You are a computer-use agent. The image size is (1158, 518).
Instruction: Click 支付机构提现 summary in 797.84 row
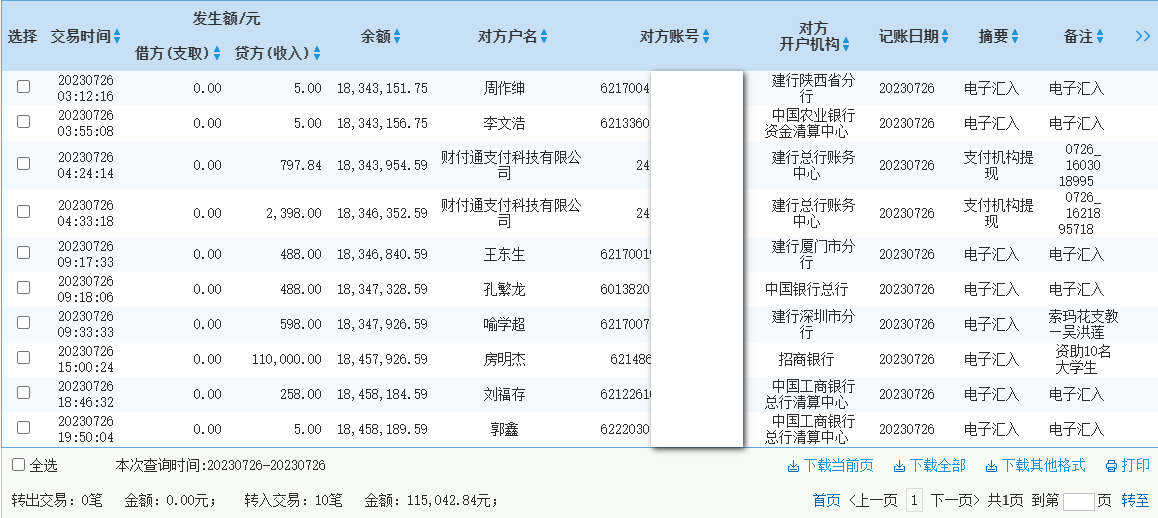(x=998, y=166)
